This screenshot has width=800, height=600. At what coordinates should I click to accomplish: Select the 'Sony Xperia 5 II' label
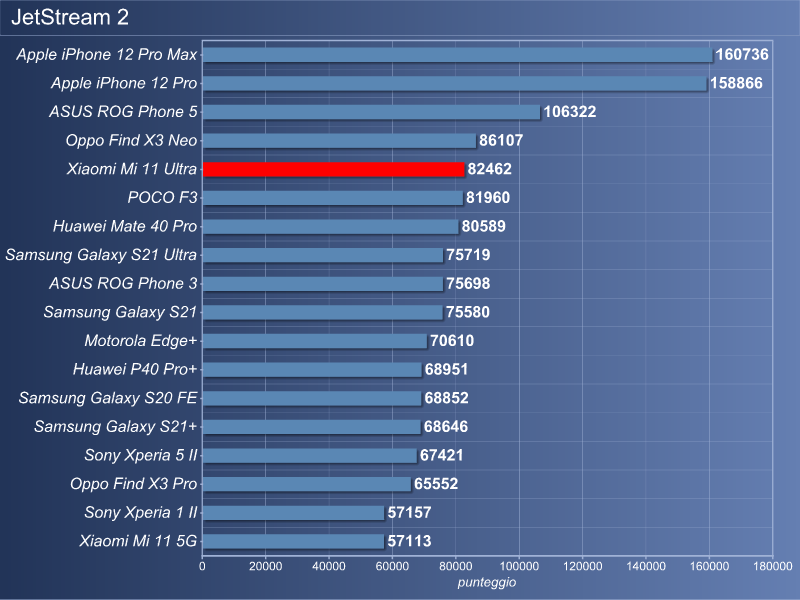click(141, 455)
